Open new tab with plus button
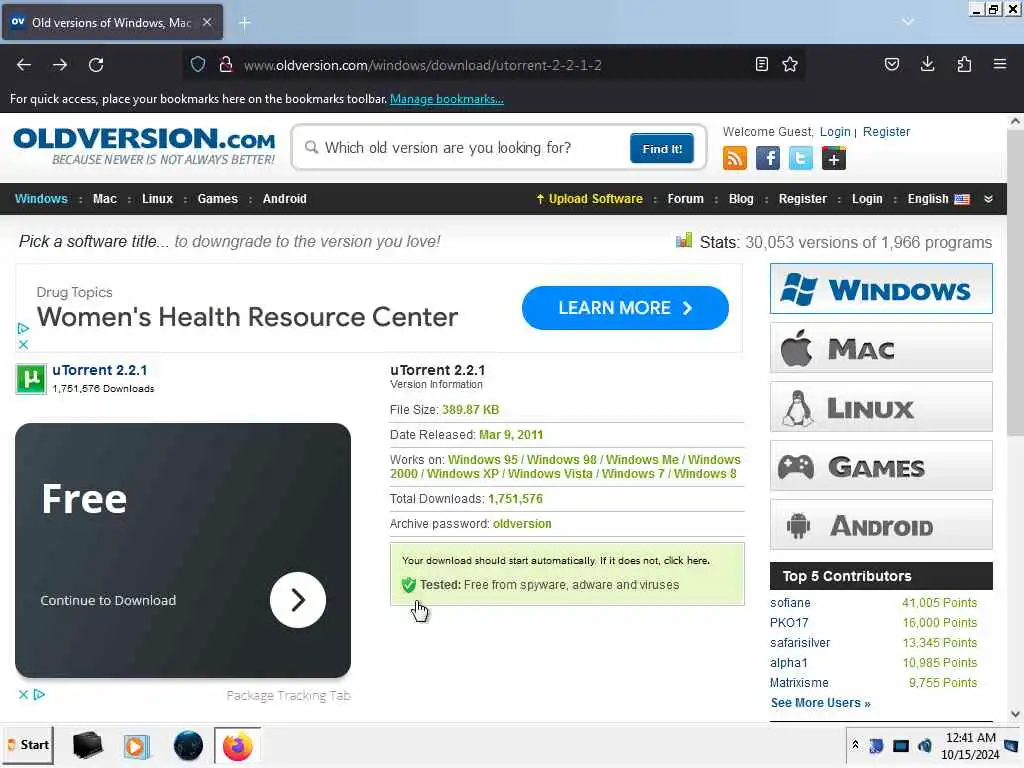Viewport: 1024px width, 768px height. pos(245,23)
